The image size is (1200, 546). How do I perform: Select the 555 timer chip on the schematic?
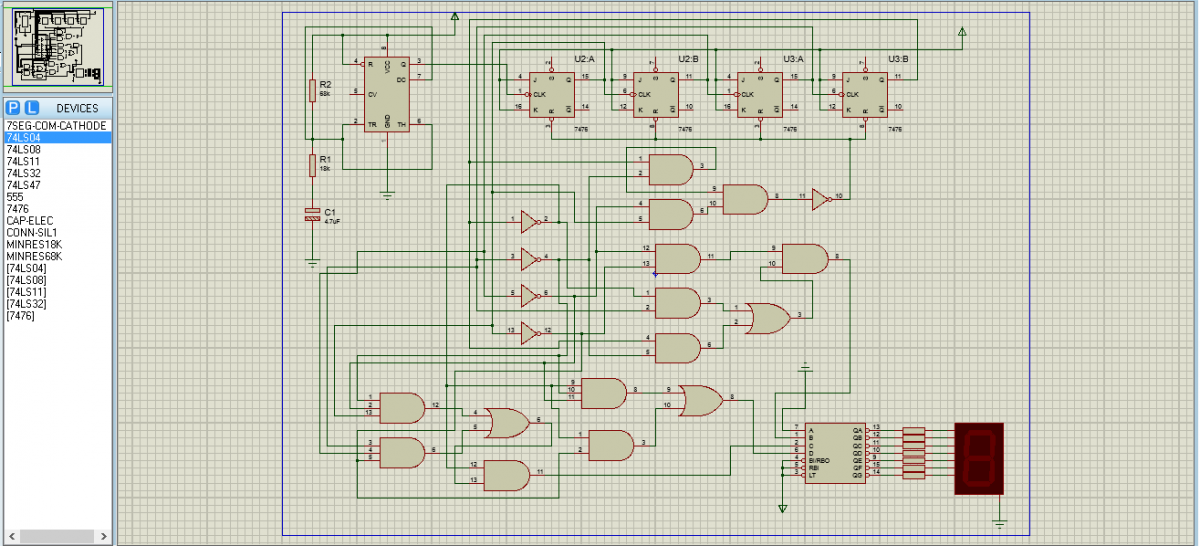tap(387, 97)
